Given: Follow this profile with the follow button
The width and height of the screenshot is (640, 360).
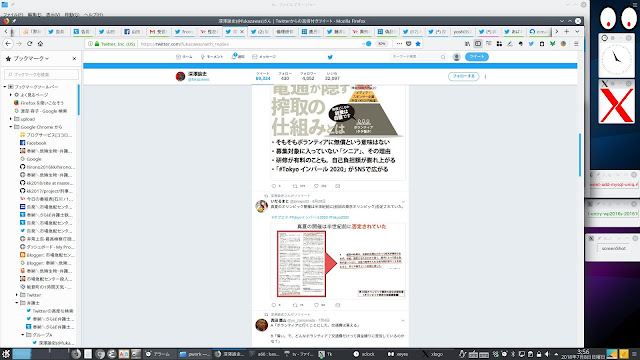Looking at the screenshot, I should coord(464,76).
